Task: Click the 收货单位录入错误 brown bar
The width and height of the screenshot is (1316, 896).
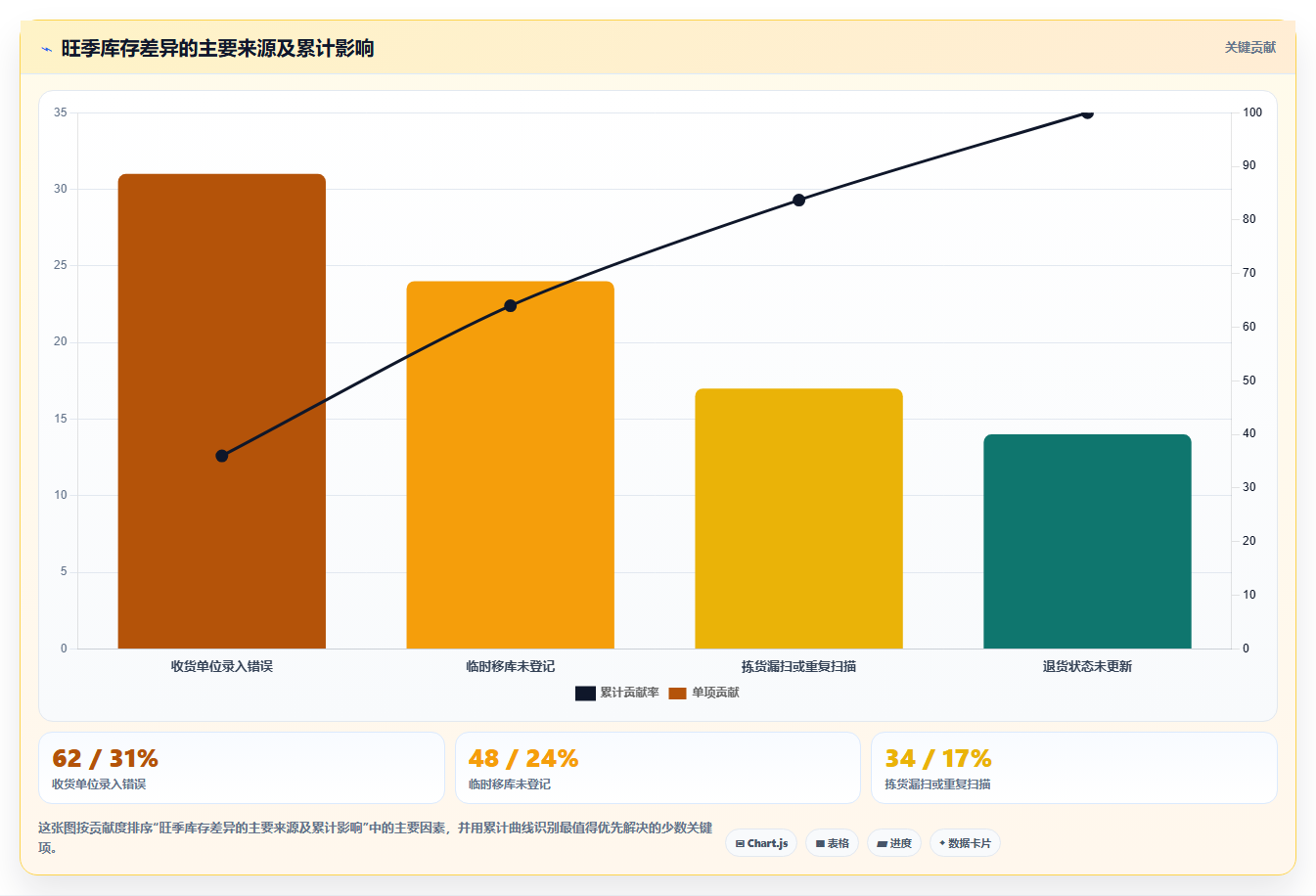Action: pos(222,411)
